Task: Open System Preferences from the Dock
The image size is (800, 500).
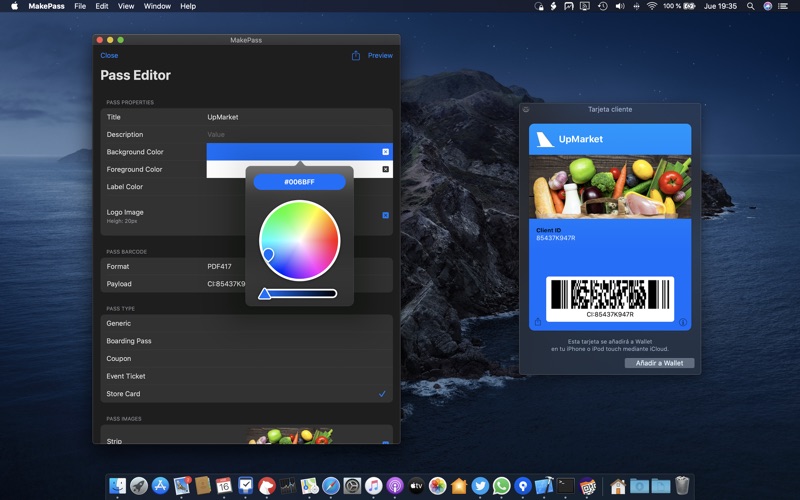Action: [352, 486]
